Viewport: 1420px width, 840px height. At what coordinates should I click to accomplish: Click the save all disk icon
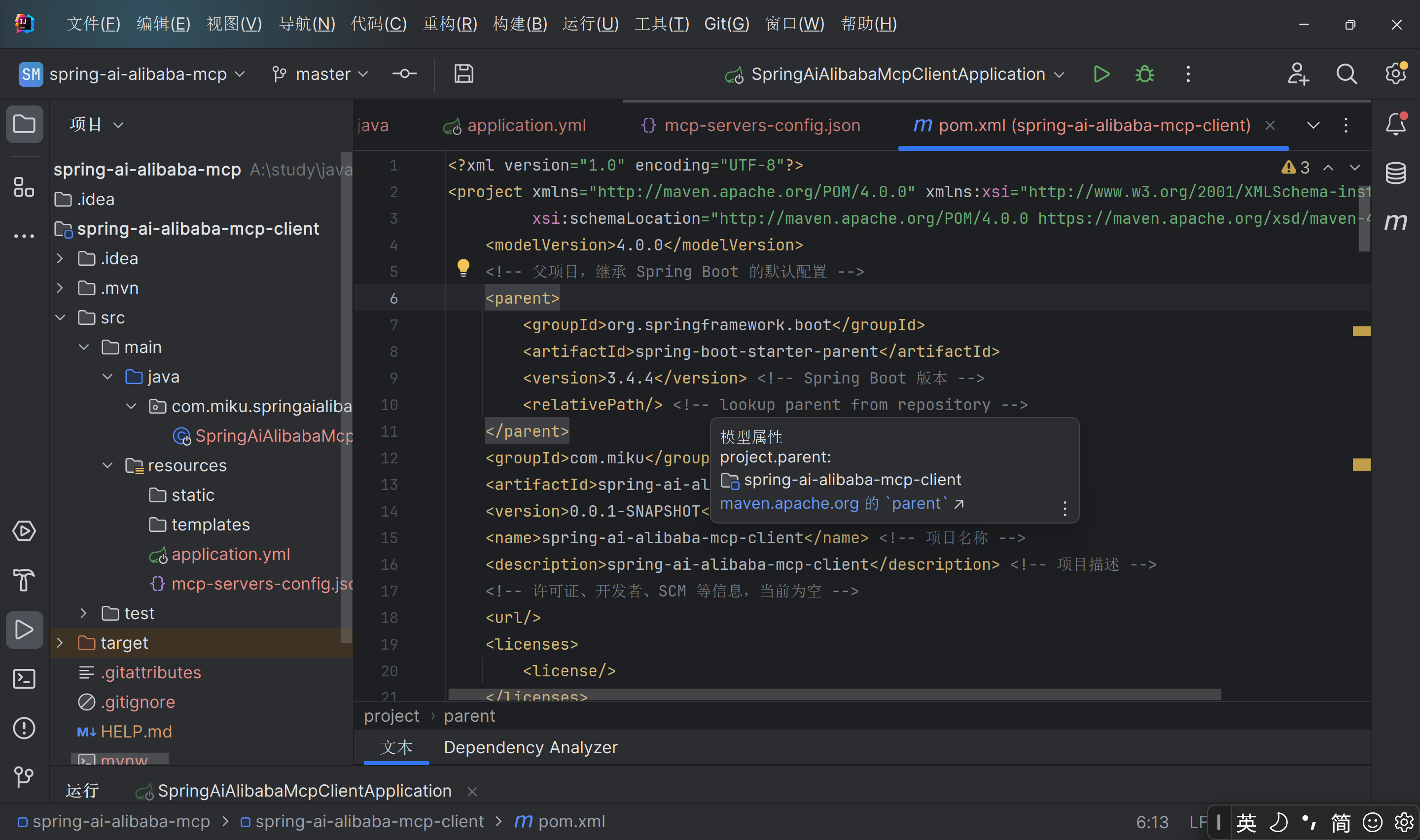click(x=463, y=74)
